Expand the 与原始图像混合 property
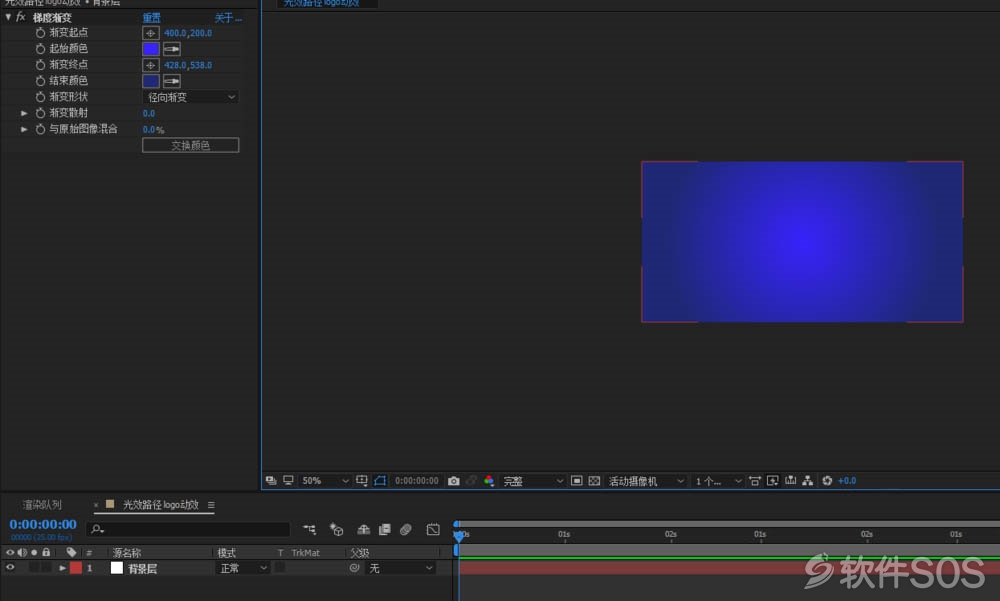 point(24,129)
